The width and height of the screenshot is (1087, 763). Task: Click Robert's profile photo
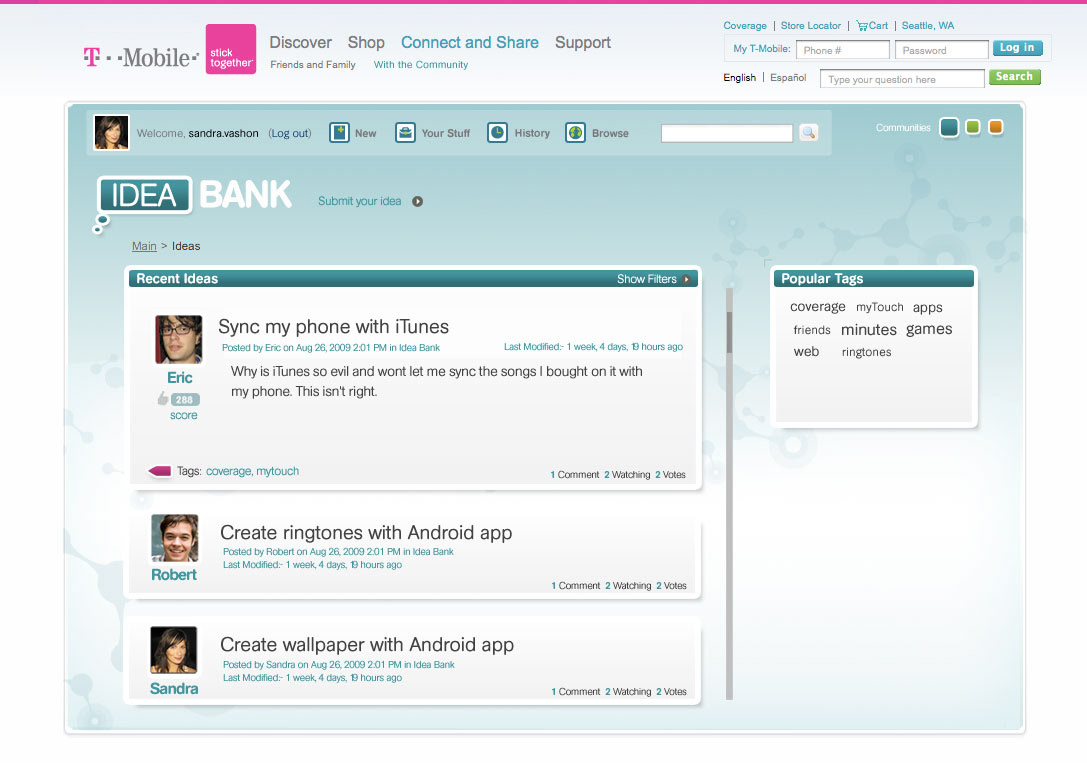coord(175,538)
